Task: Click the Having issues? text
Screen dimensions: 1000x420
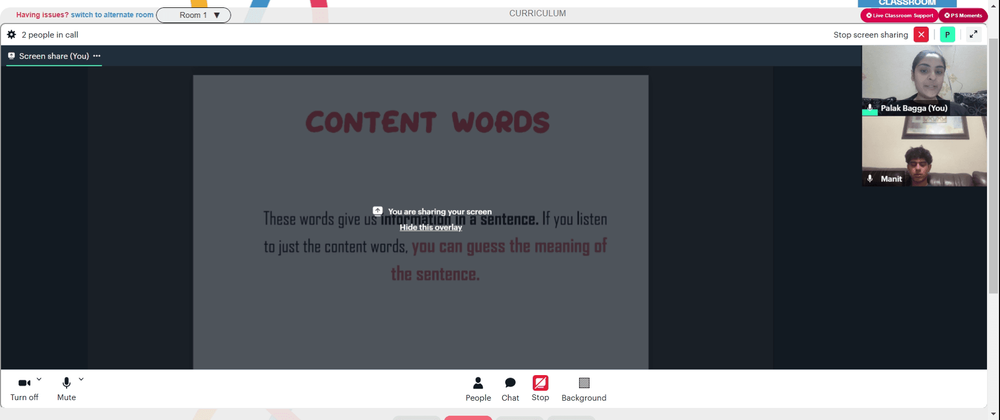Action: click(x=42, y=15)
